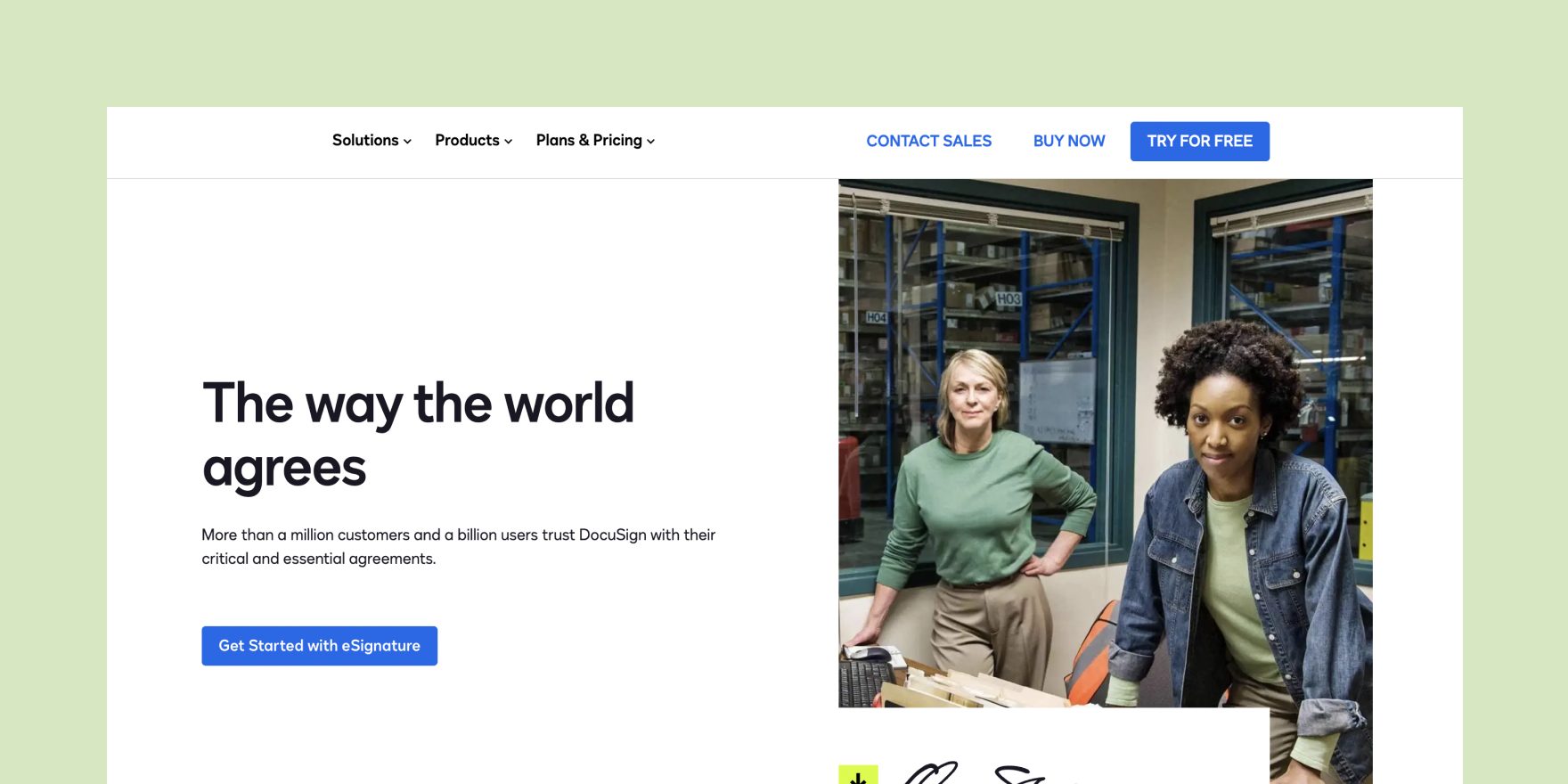1568x784 pixels.
Task: Click the H04 shelf label in photo
Action: tap(876, 317)
